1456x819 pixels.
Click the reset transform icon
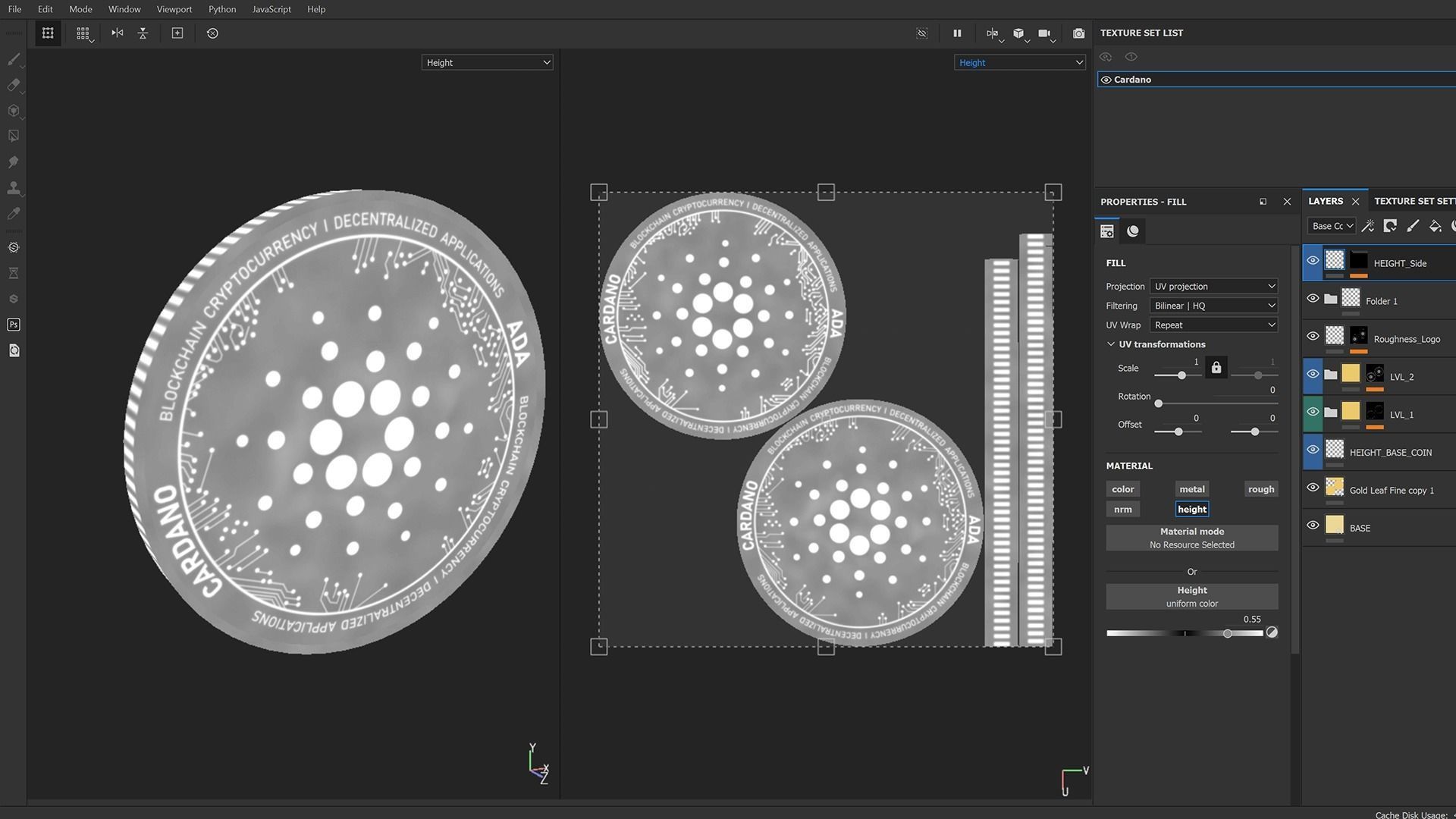click(x=212, y=33)
